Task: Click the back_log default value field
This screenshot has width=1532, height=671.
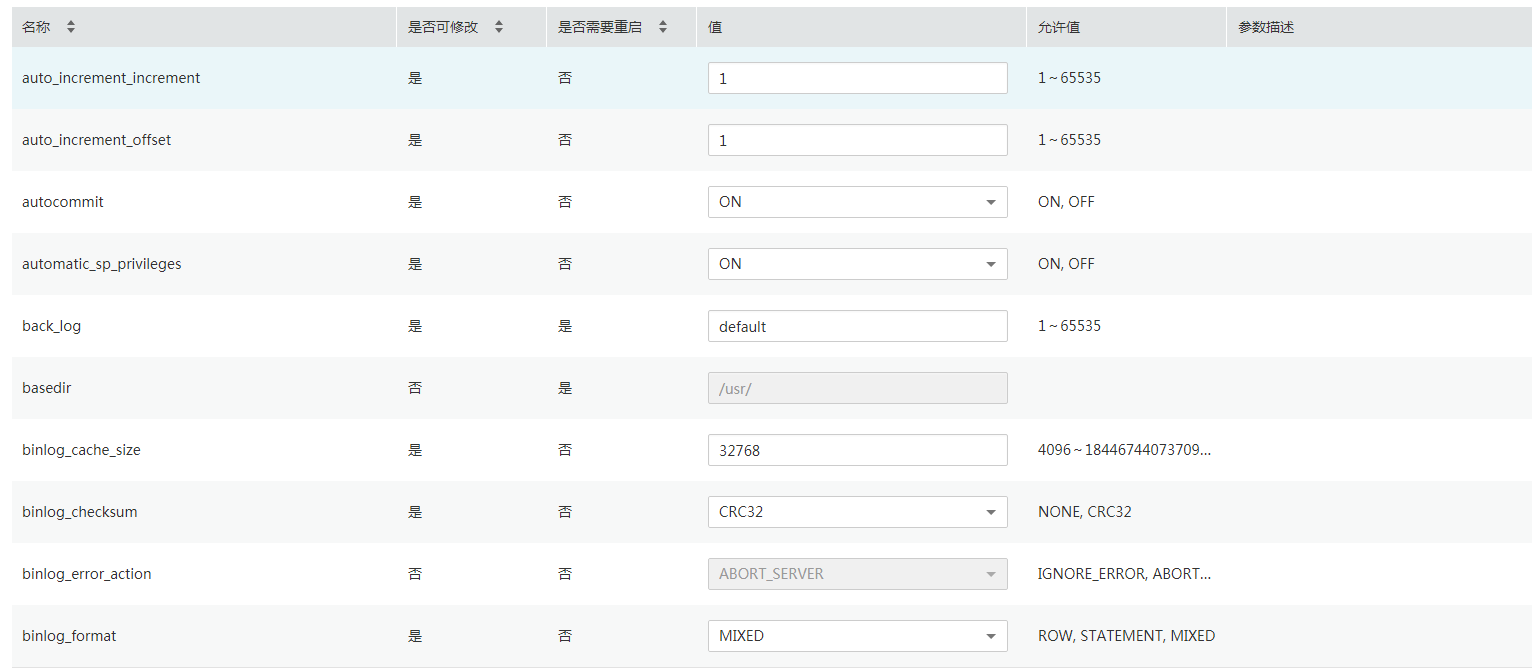Action: (857, 326)
